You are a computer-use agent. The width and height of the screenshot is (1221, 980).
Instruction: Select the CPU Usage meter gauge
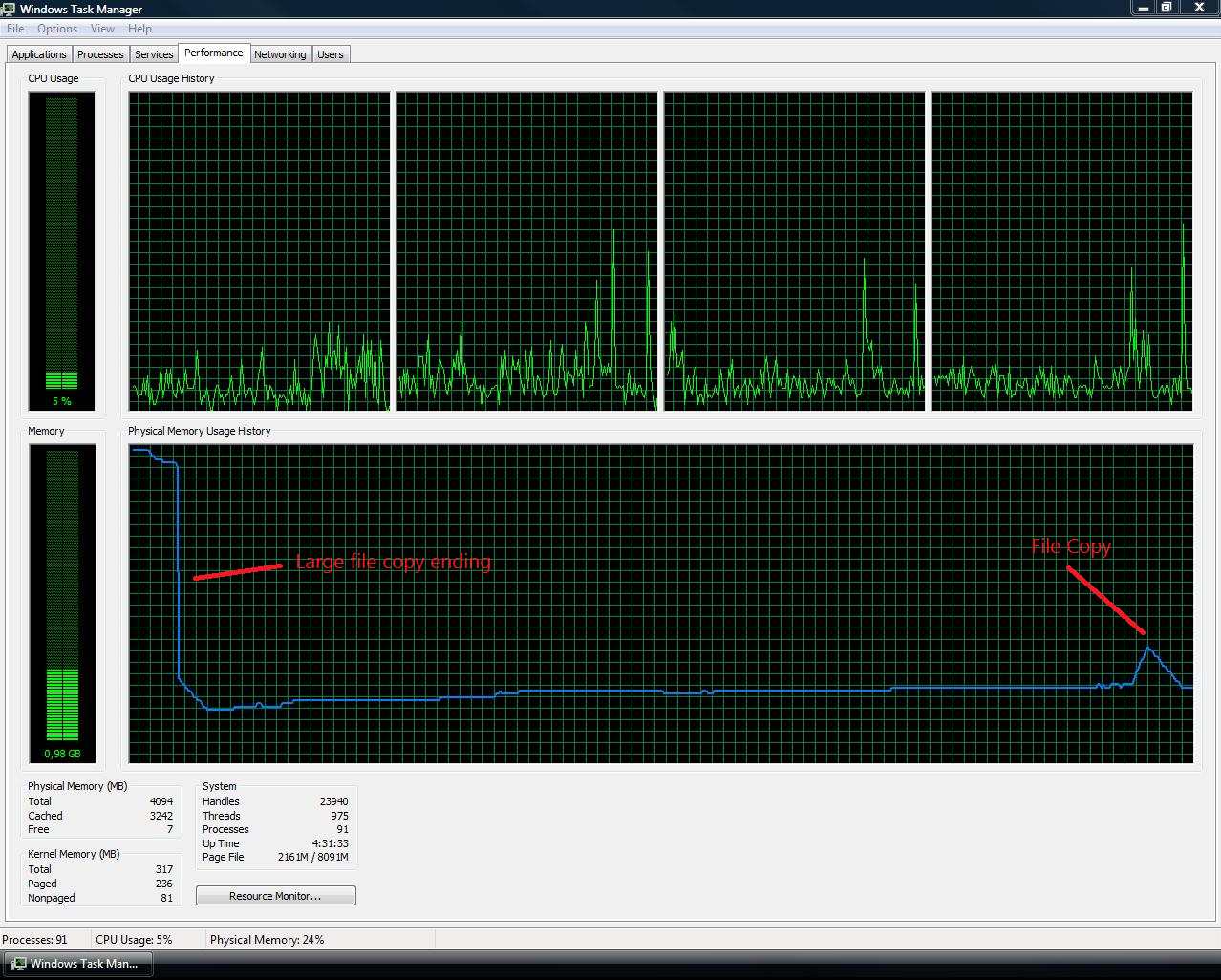point(61,248)
